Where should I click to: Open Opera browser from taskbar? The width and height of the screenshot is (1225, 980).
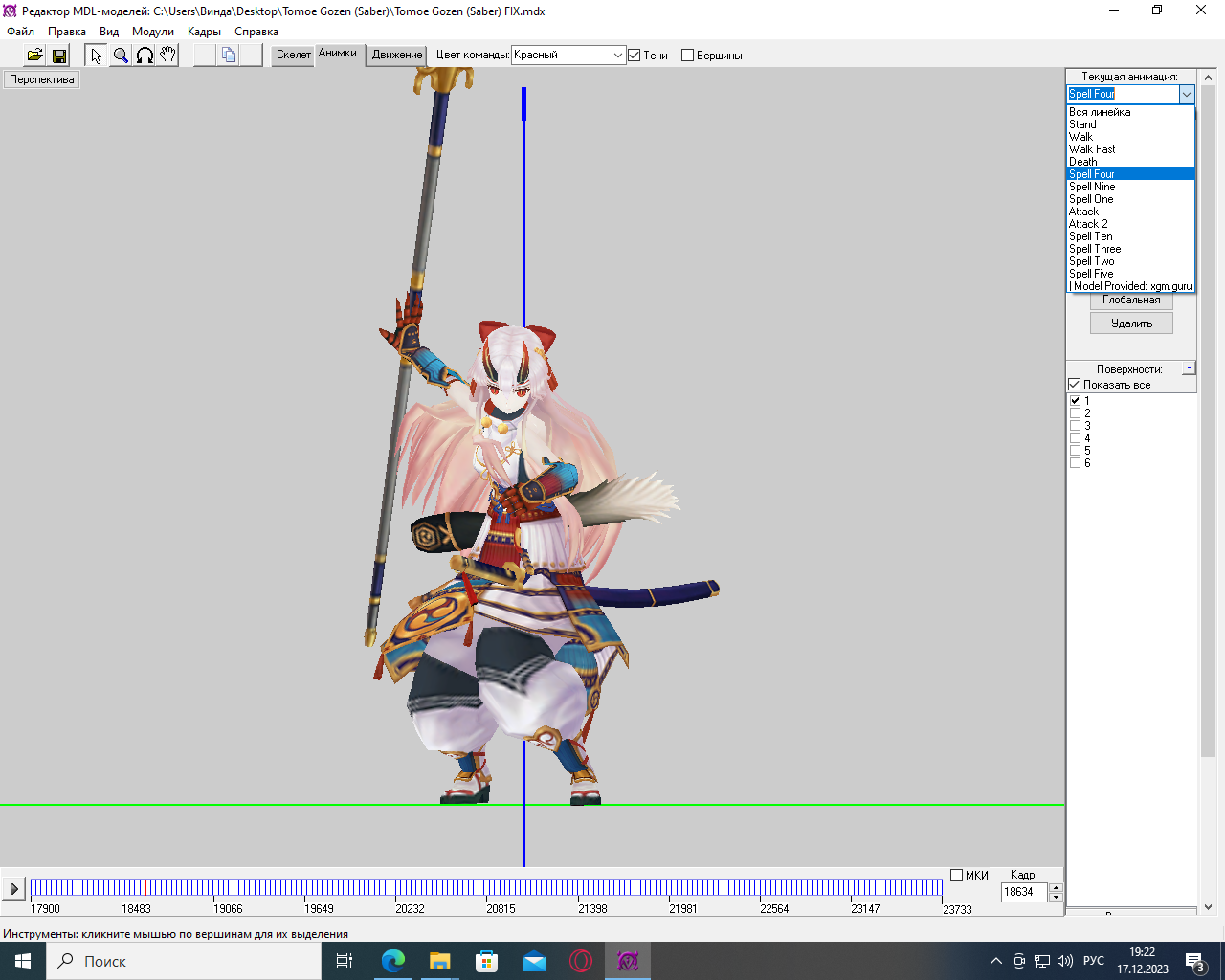point(581,961)
